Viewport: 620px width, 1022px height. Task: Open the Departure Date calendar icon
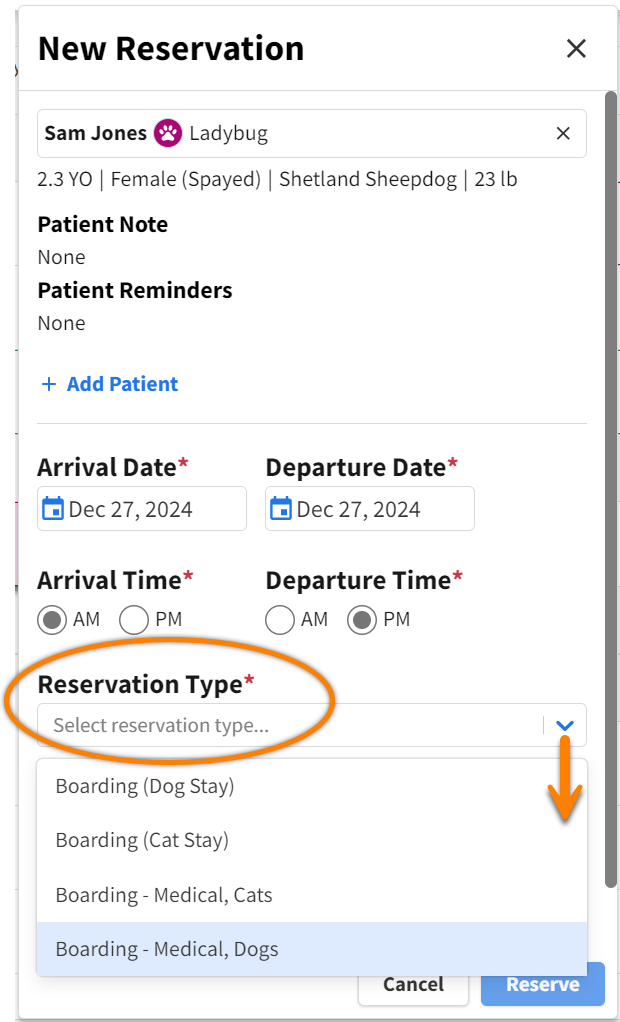(282, 508)
